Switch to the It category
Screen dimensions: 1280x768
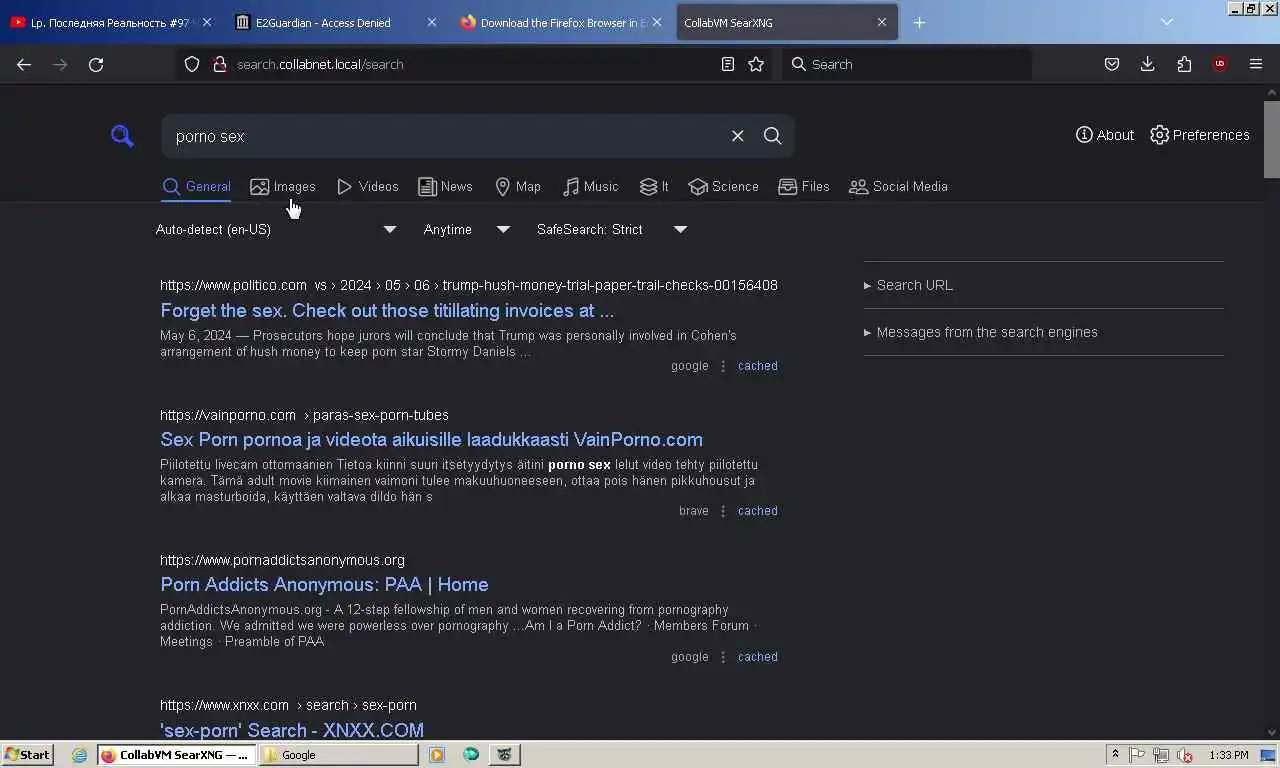click(x=654, y=187)
